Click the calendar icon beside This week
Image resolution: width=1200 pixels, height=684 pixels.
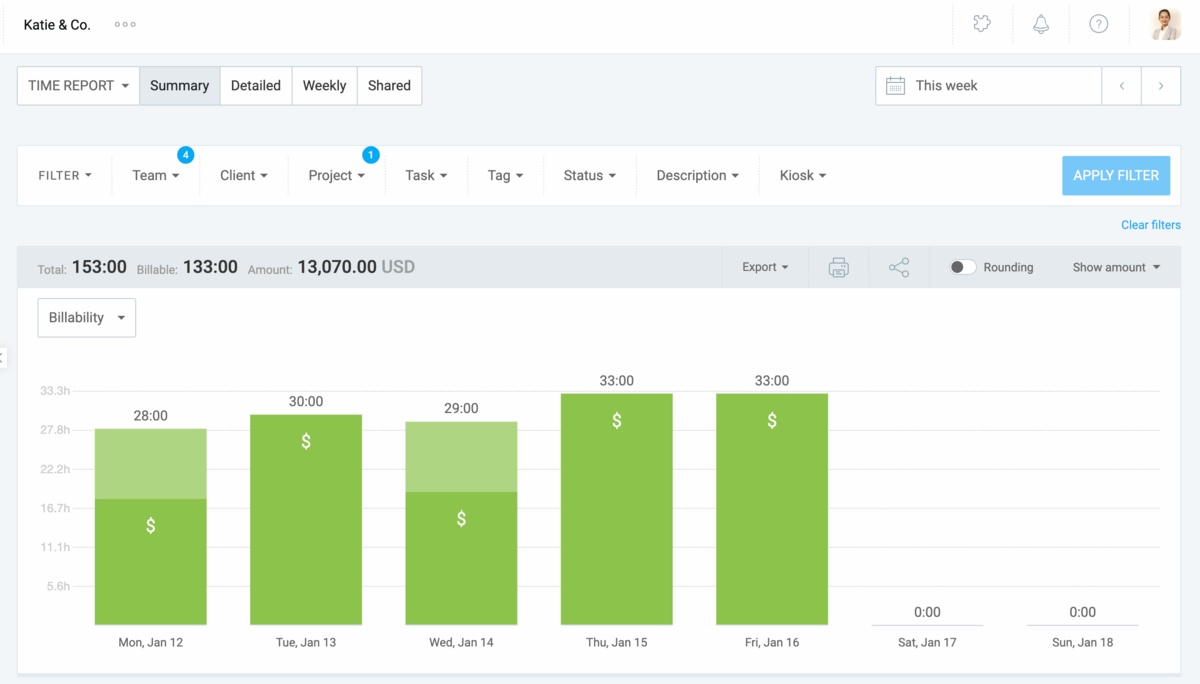coord(895,85)
